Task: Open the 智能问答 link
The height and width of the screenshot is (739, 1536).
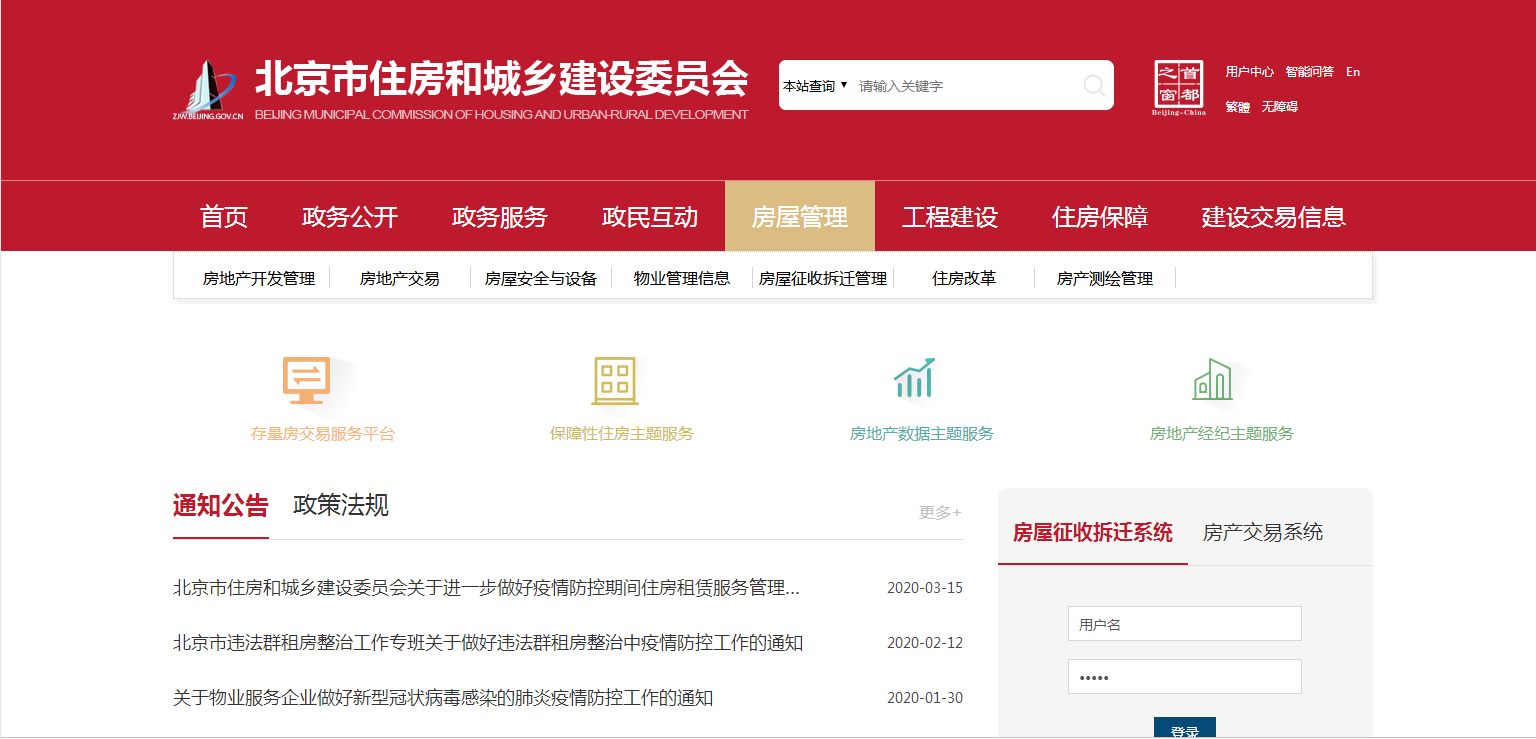Action: click(1310, 72)
